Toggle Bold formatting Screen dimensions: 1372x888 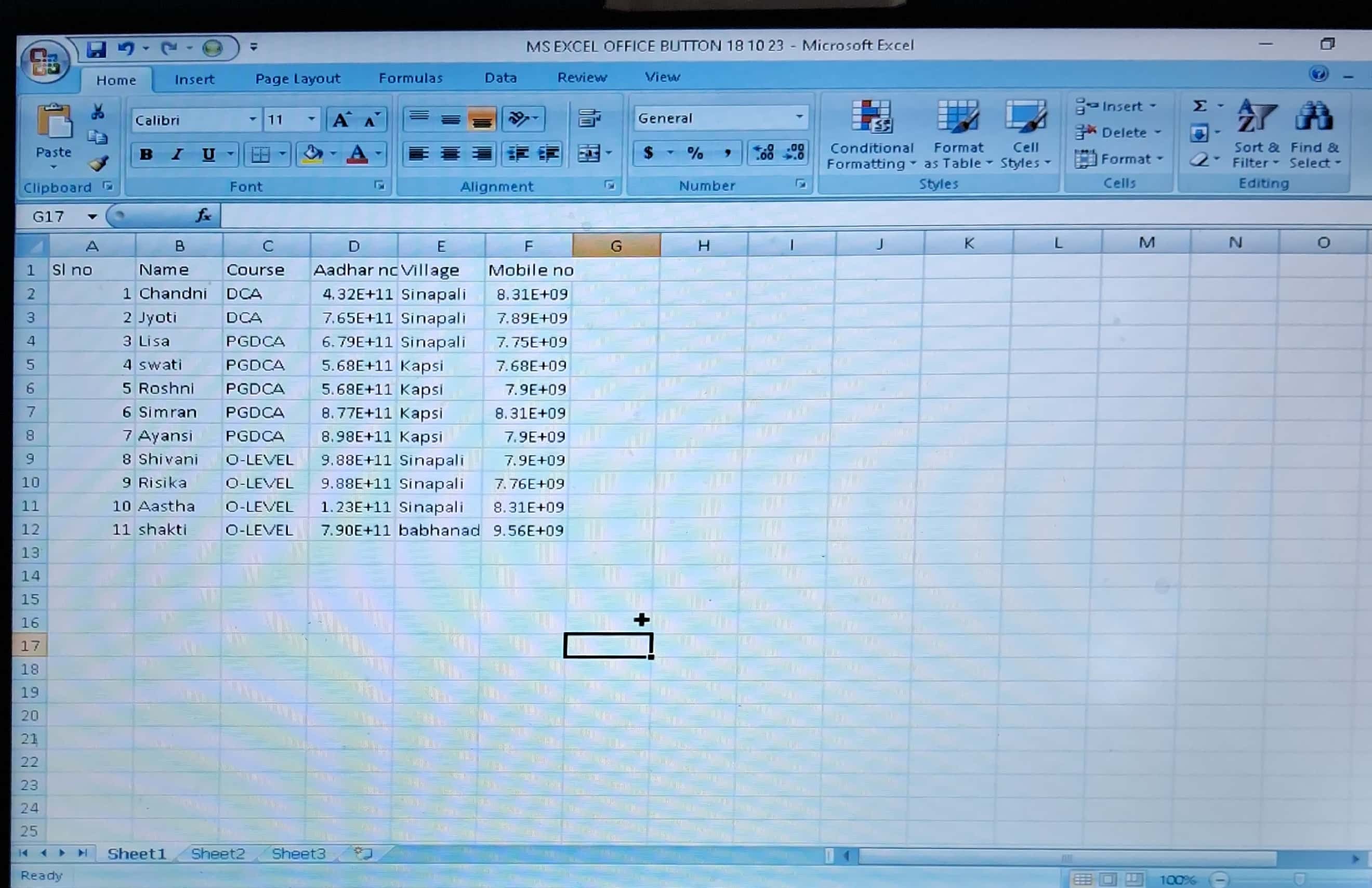coord(146,154)
